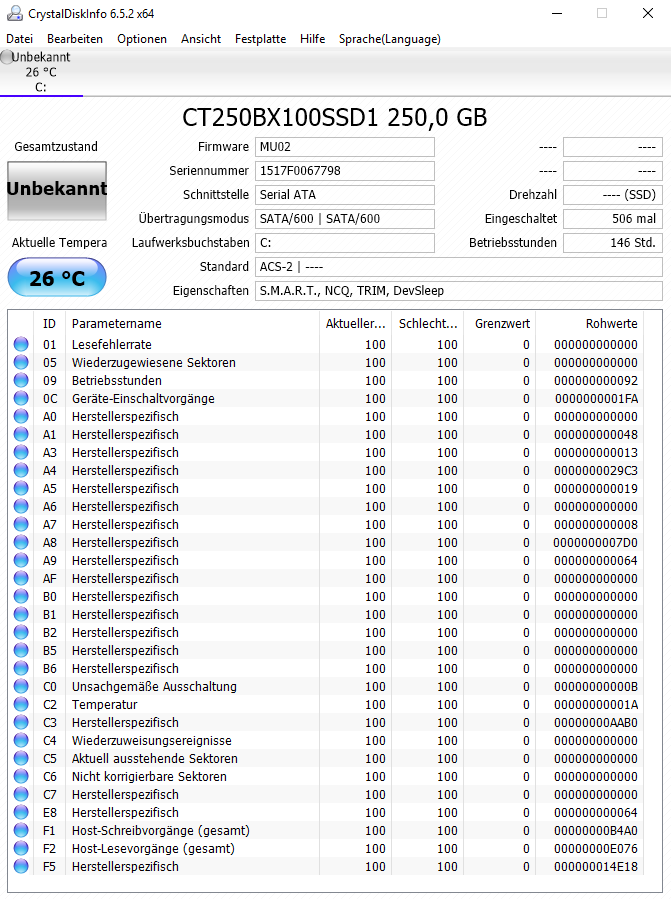
Task: Select raw value 00000000E076
Action: click(596, 849)
